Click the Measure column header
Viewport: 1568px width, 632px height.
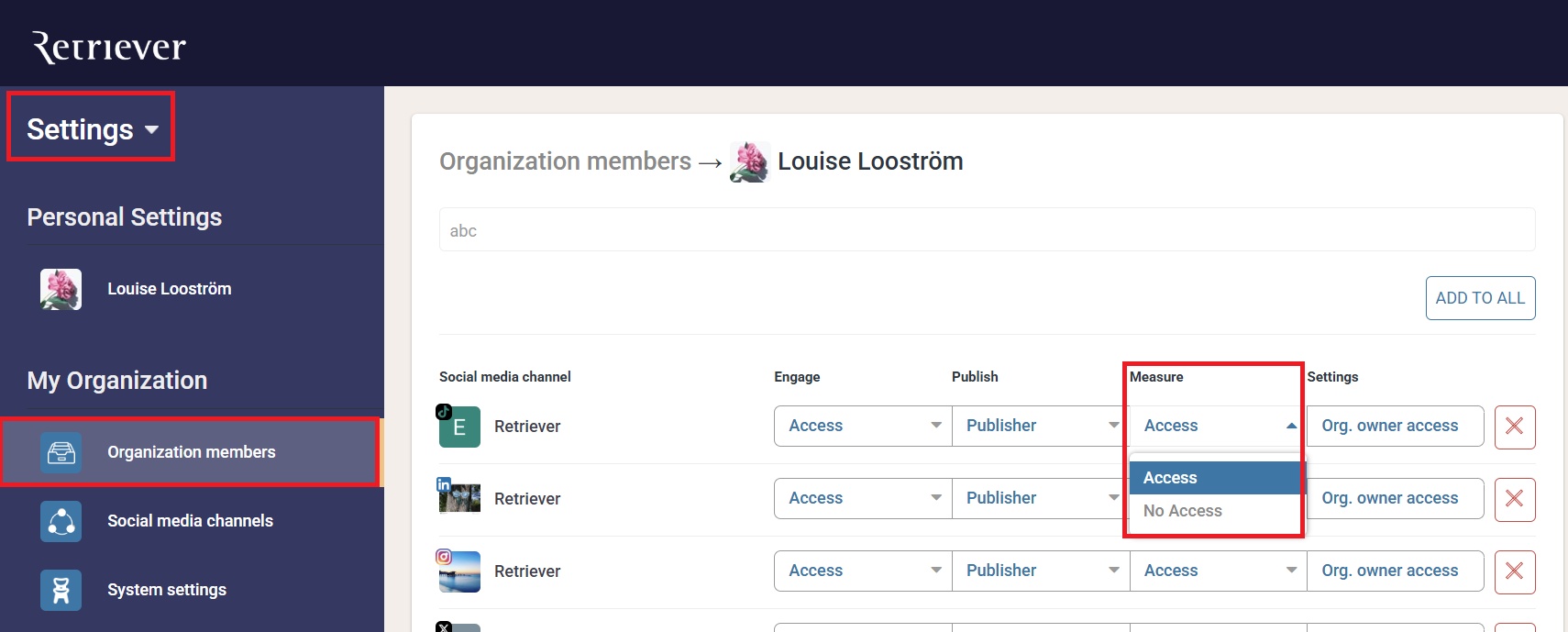pyautogui.click(x=1156, y=377)
